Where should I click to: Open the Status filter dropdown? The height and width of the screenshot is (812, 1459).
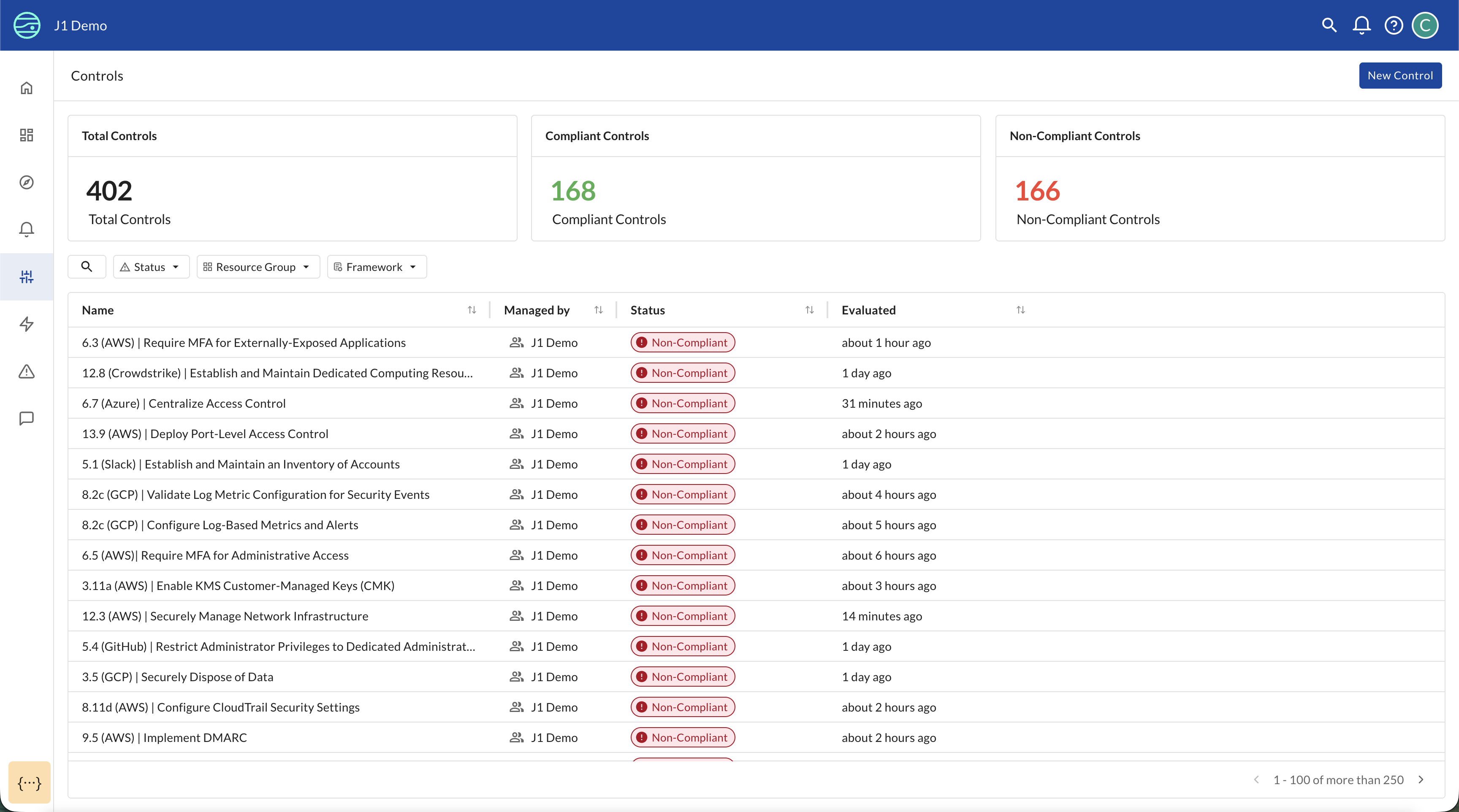click(151, 266)
